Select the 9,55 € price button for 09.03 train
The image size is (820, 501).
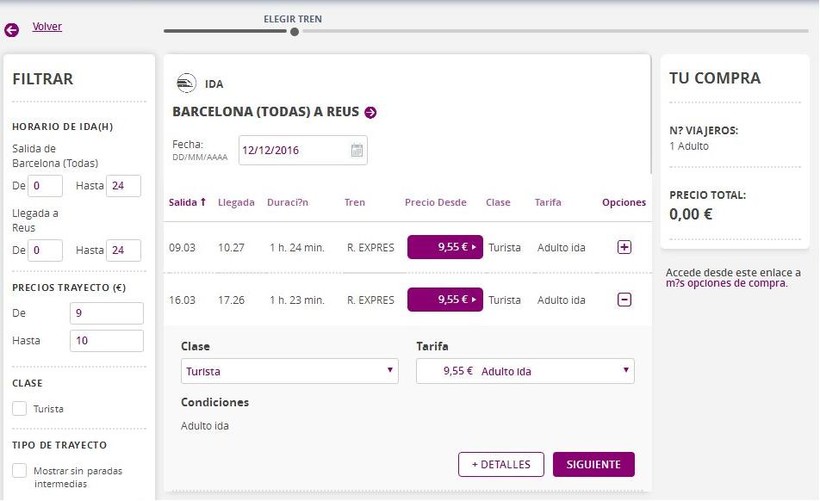(445, 246)
